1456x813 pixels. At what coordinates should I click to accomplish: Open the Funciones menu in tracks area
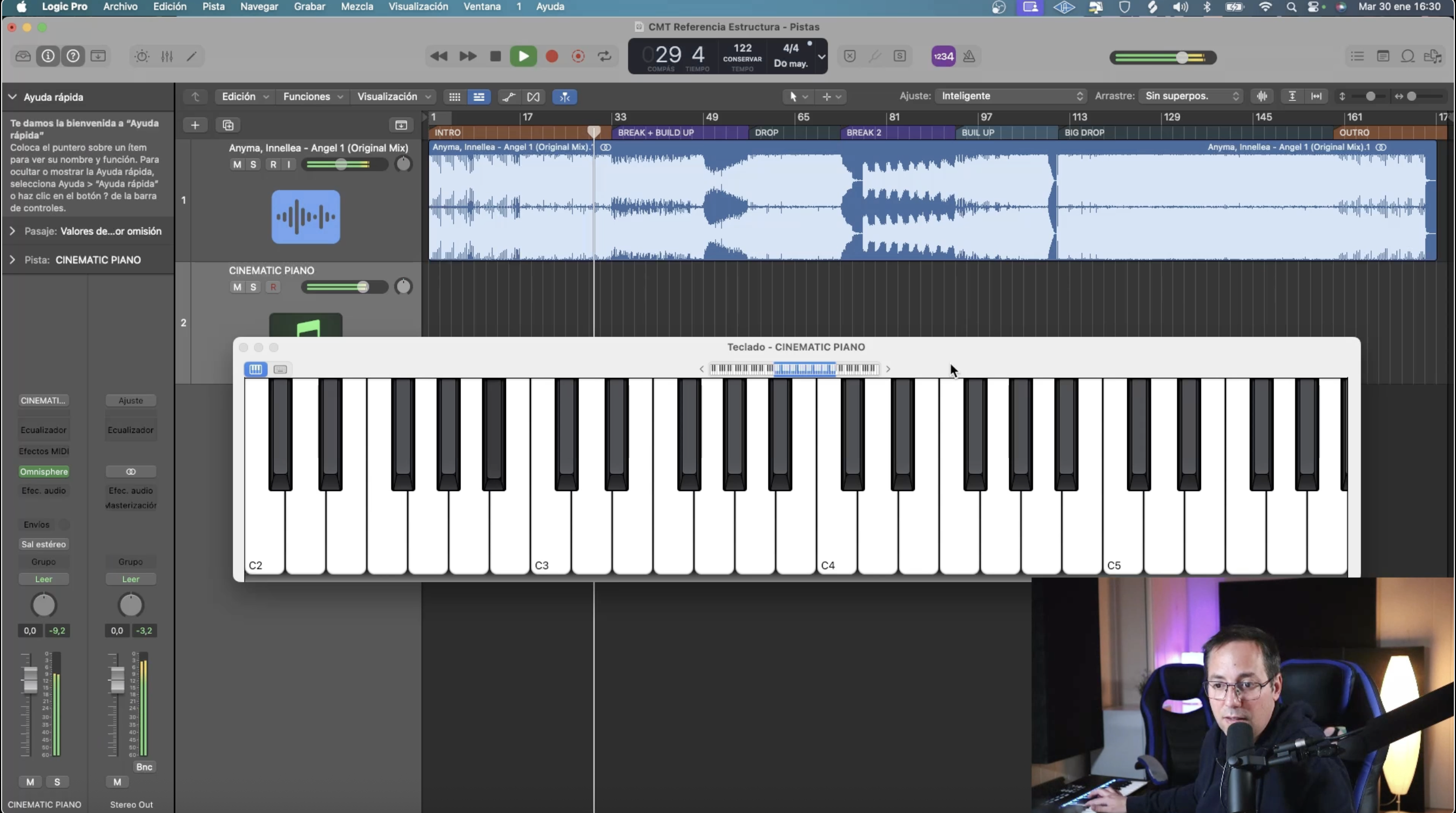point(313,97)
